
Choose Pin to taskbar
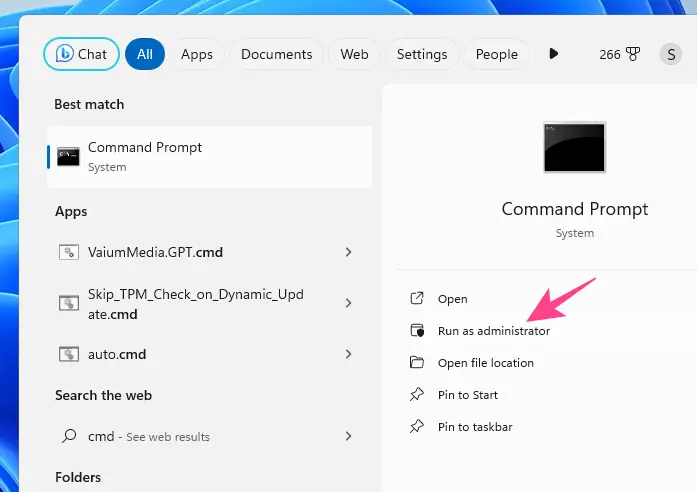[x=475, y=427]
